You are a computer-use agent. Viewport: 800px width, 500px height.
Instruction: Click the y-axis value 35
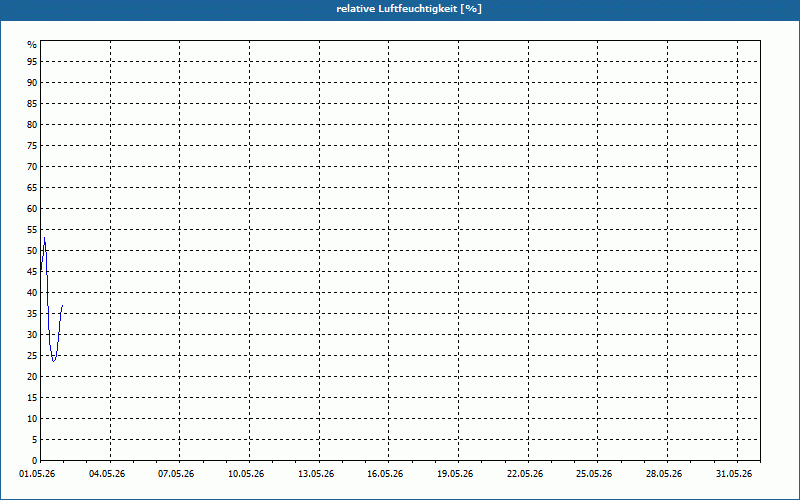[32, 314]
